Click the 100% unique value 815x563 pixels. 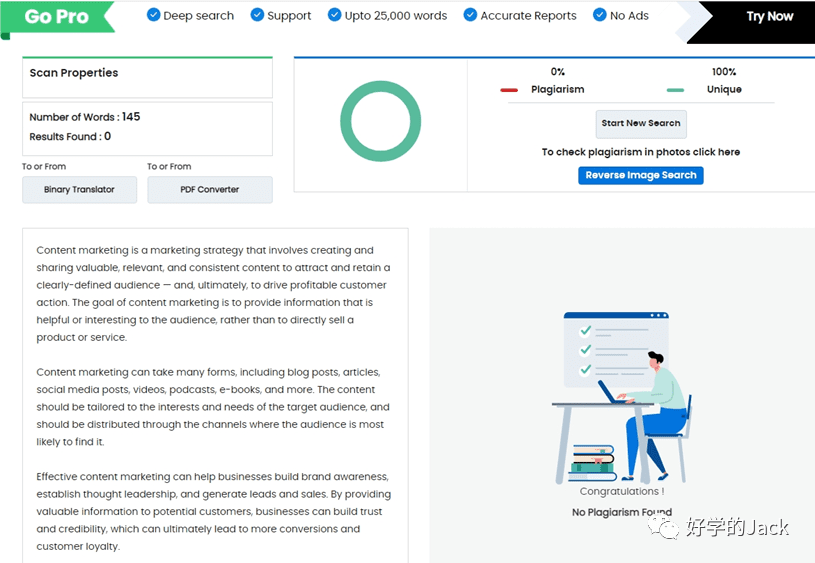coord(724,72)
